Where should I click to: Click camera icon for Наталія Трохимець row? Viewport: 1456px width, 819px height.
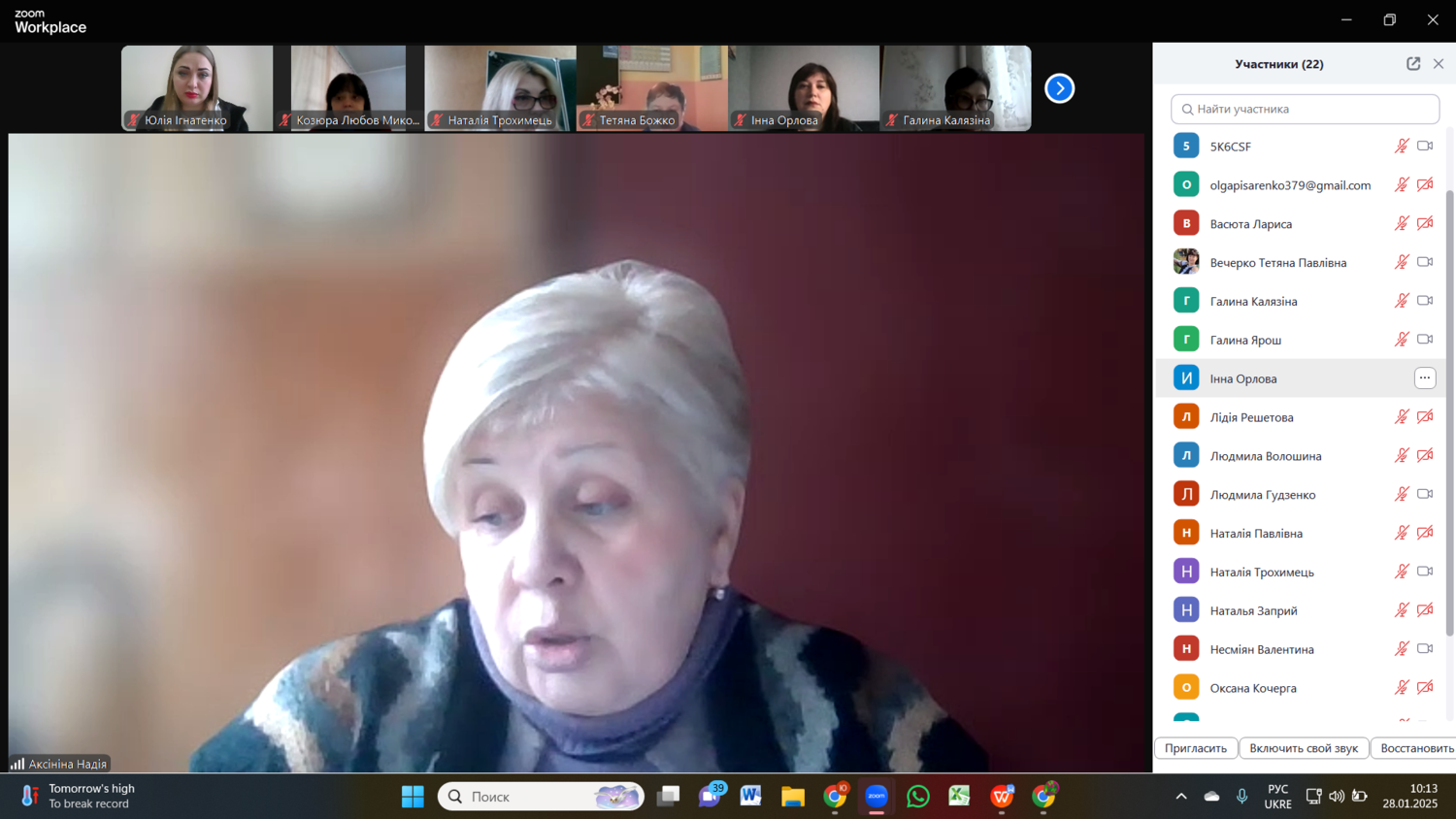pos(1425,572)
